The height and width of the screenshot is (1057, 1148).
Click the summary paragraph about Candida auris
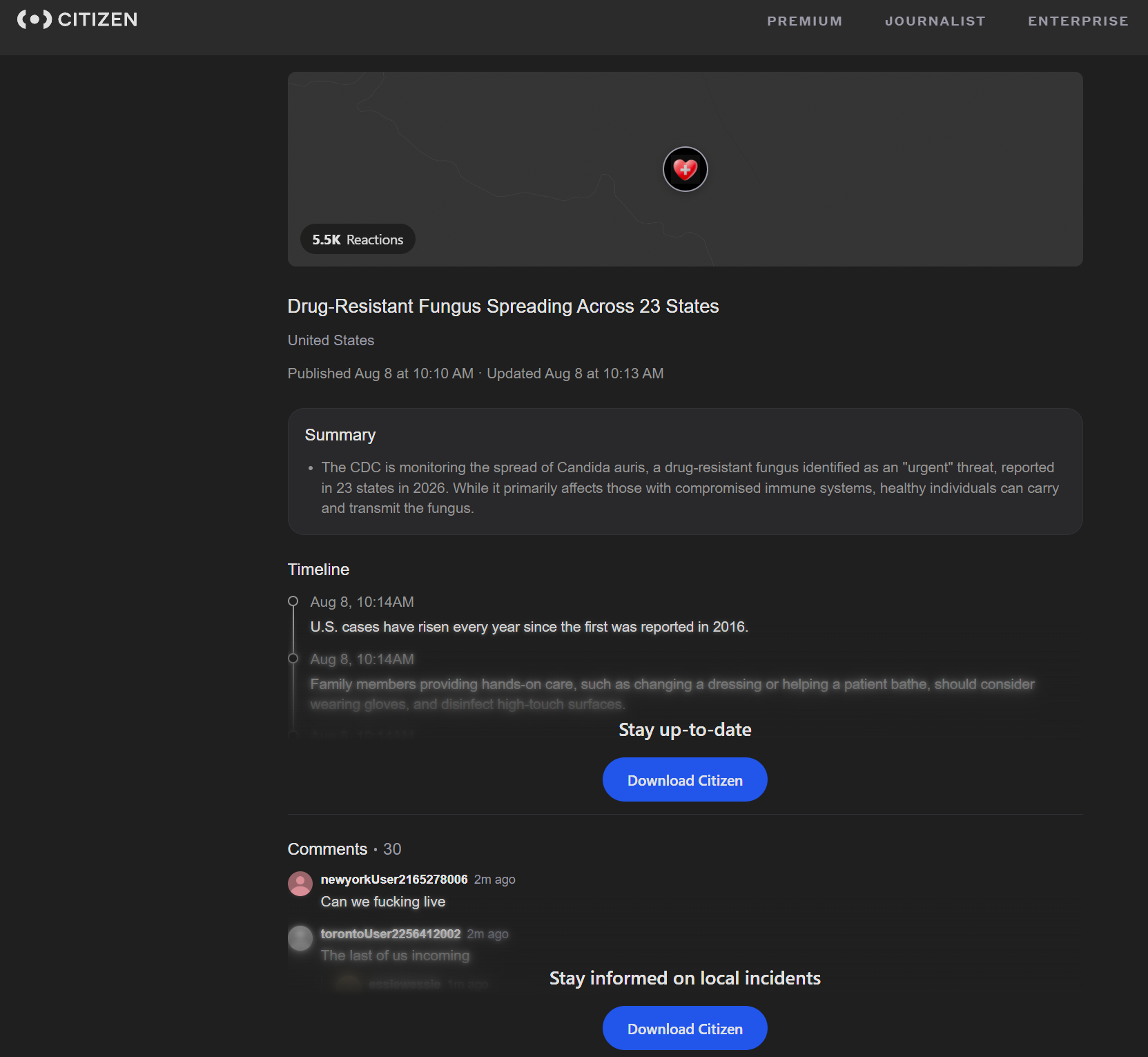pos(690,487)
